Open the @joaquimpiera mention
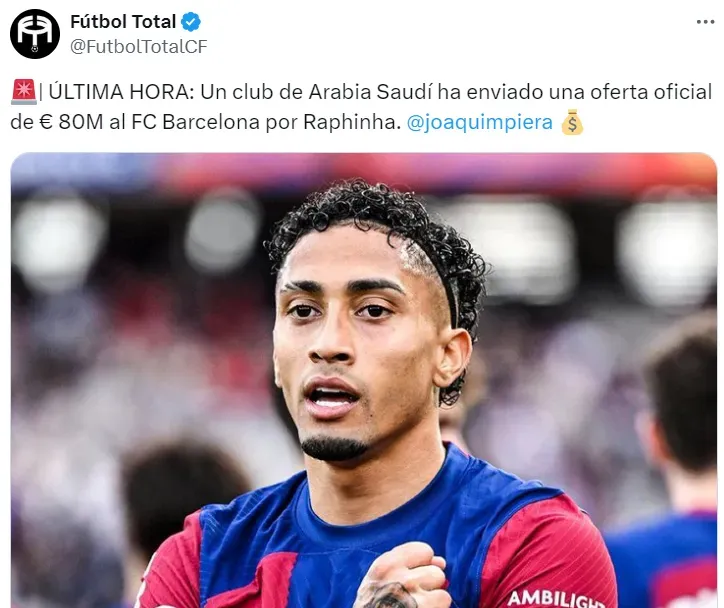The image size is (724, 608). [x=479, y=122]
